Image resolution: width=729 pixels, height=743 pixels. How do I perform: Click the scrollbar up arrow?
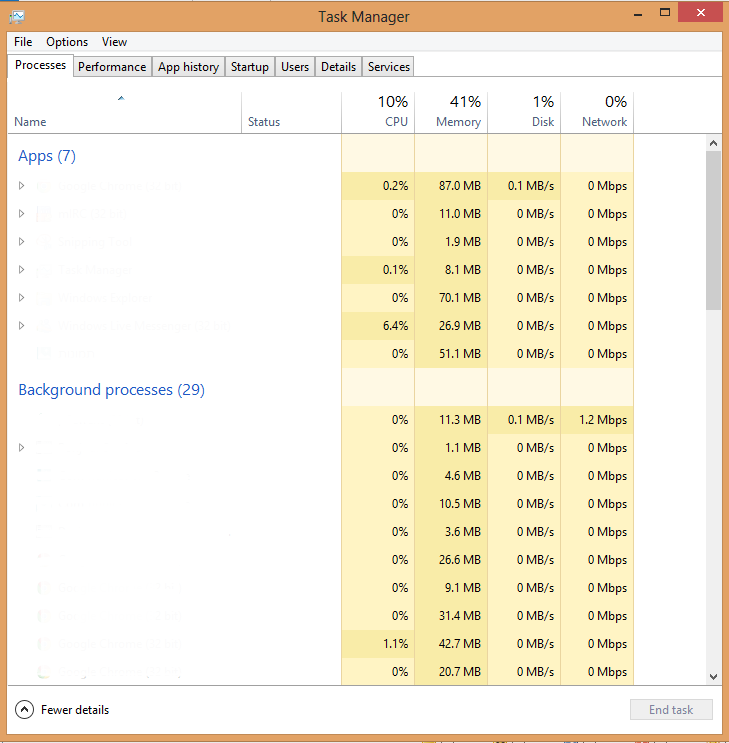[713, 144]
